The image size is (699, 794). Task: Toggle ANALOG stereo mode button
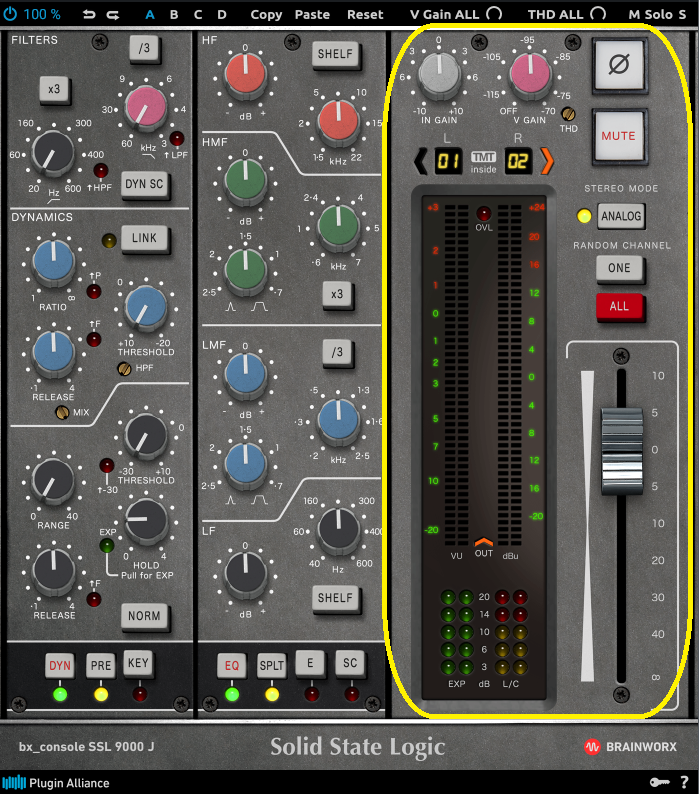(x=621, y=216)
